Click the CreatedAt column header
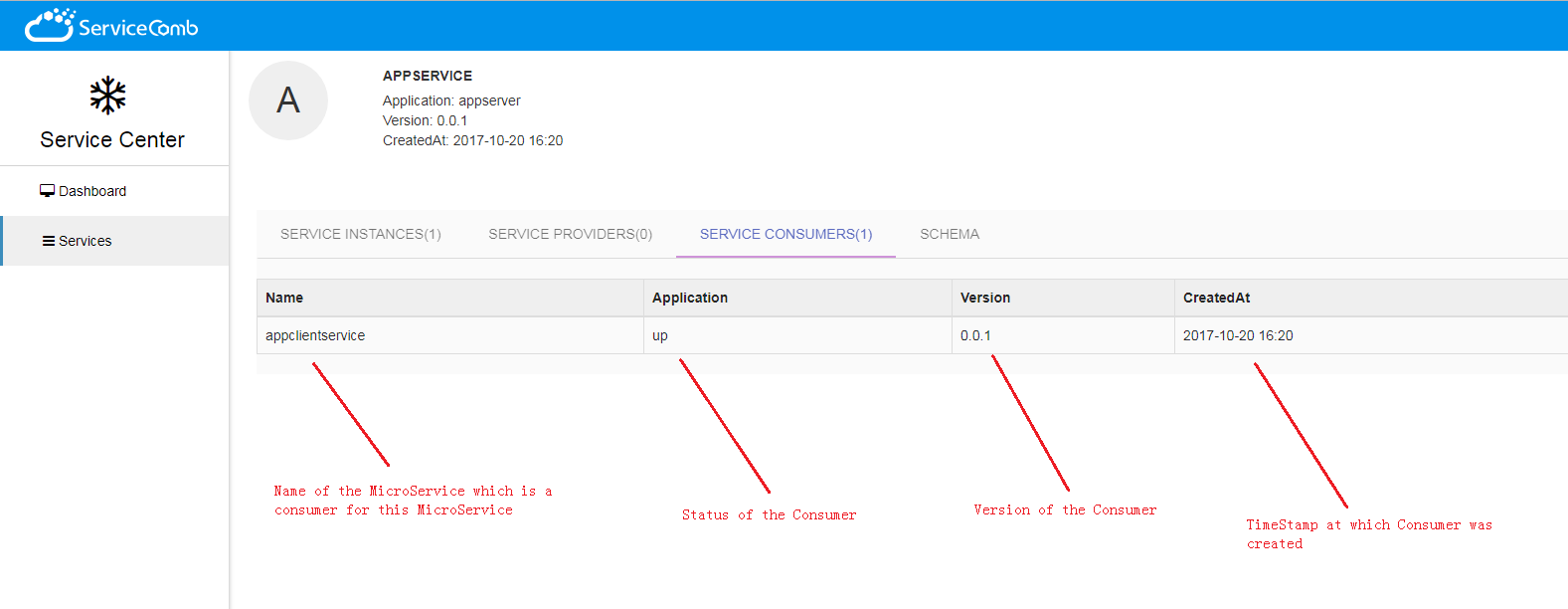 coord(1216,298)
